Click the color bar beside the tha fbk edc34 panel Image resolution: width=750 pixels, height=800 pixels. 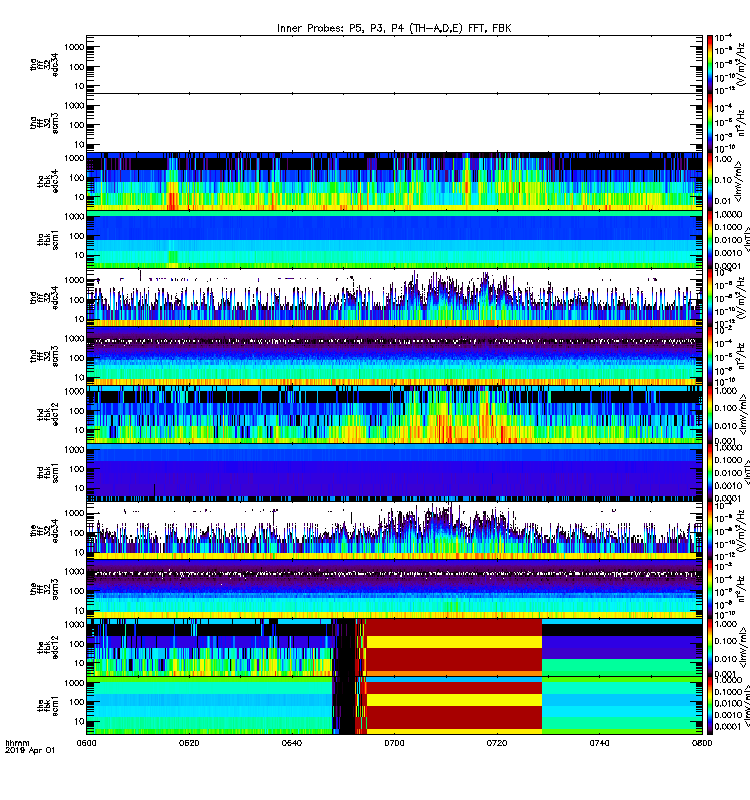pyautogui.click(x=709, y=181)
